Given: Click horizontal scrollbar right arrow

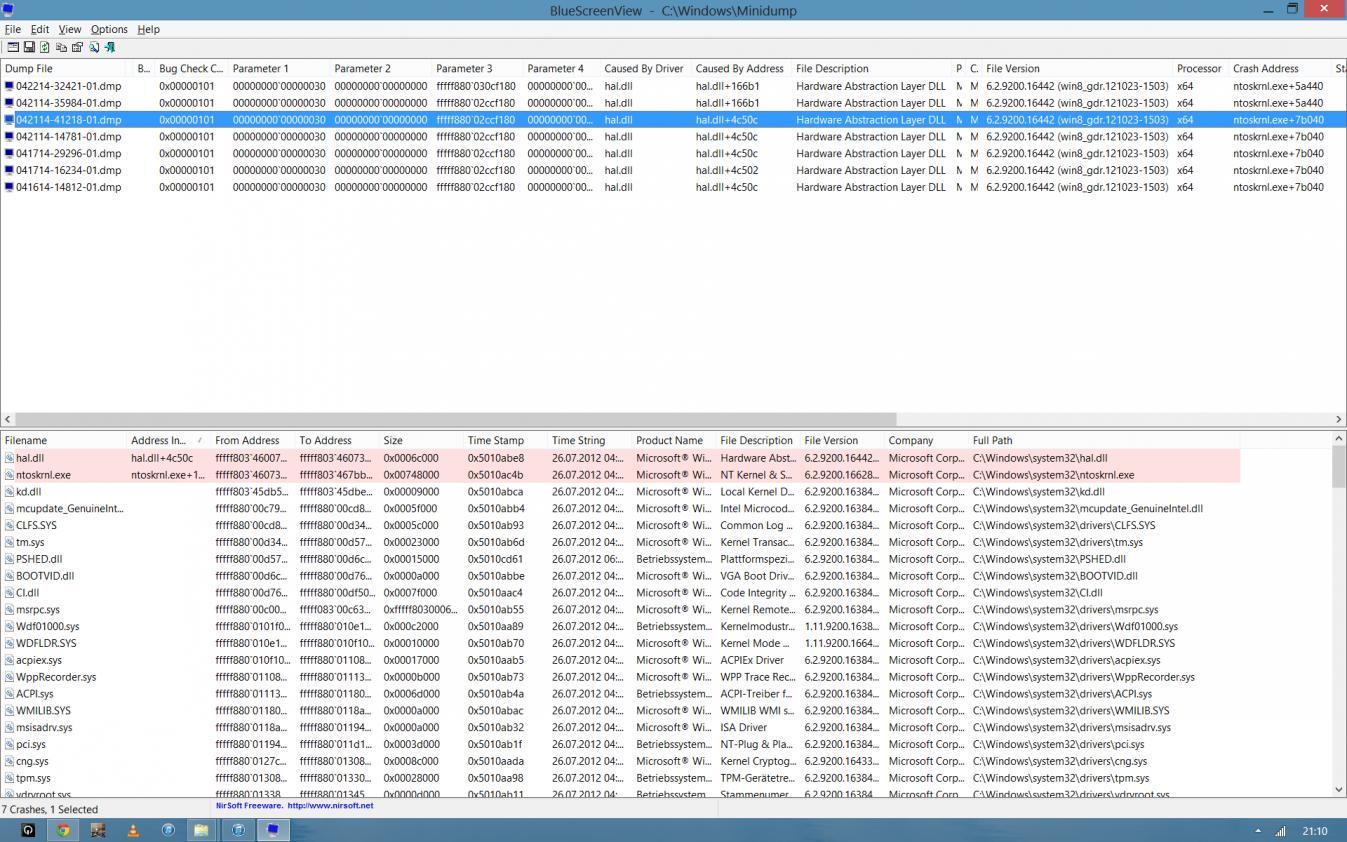Looking at the screenshot, I should (1339, 420).
